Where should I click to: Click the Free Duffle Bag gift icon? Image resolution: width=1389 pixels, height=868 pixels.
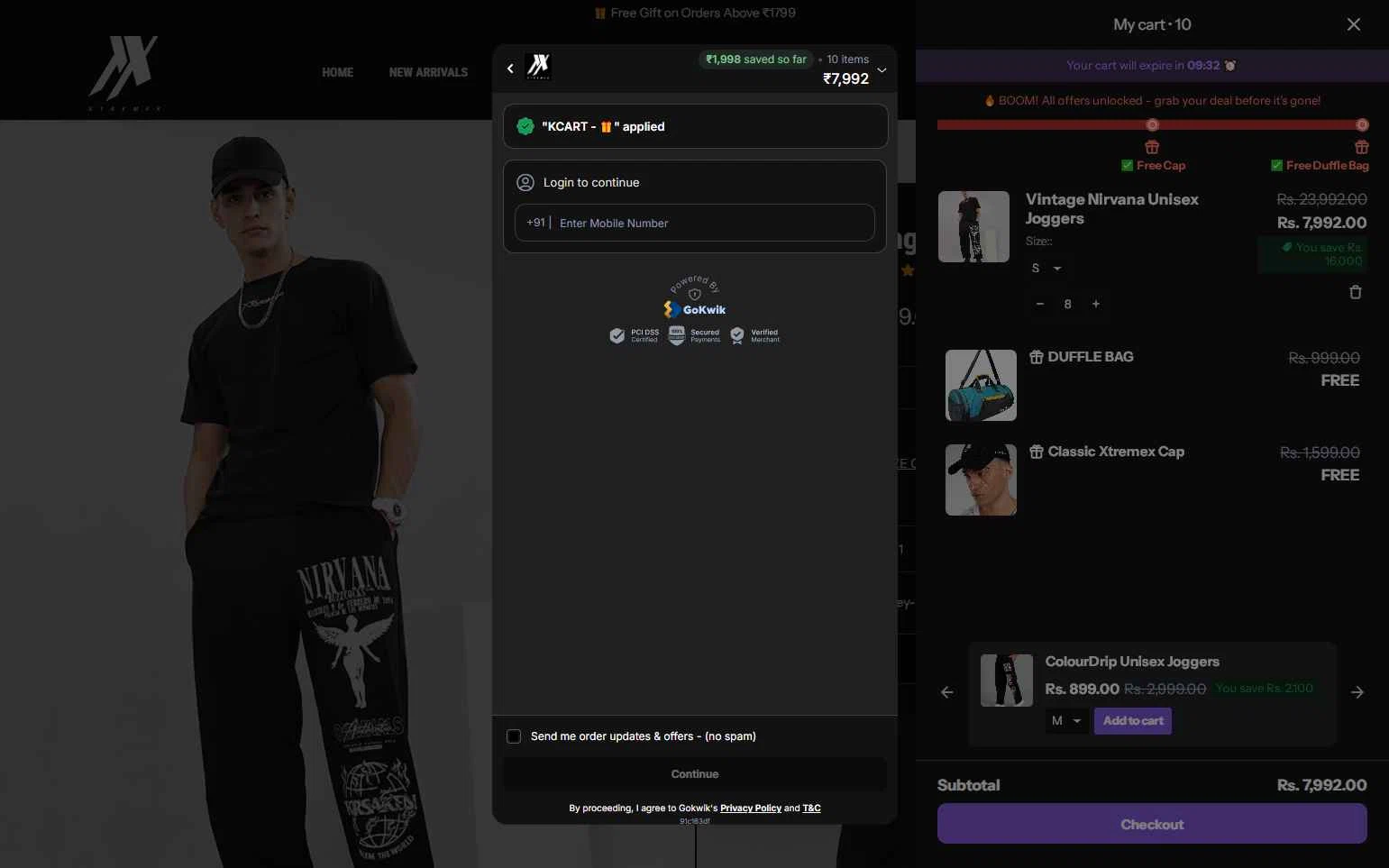(x=1362, y=147)
